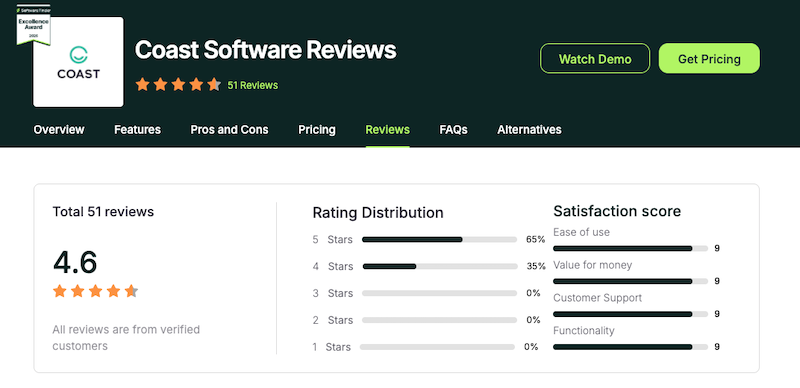Switch to the Overview tab
This screenshot has width=800, height=388.
click(x=59, y=130)
